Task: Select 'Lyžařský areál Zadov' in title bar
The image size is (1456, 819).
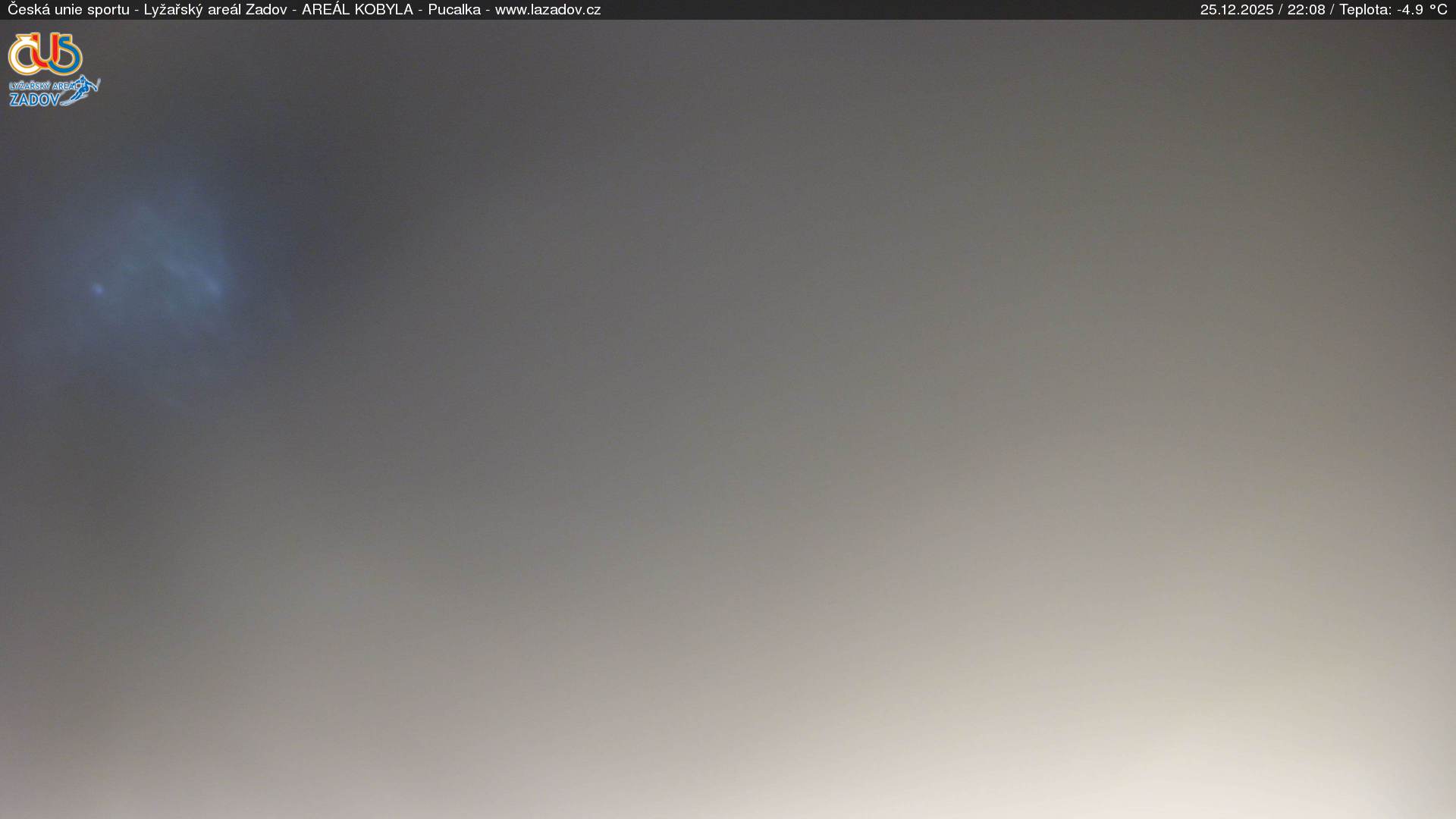Action: [x=215, y=10]
